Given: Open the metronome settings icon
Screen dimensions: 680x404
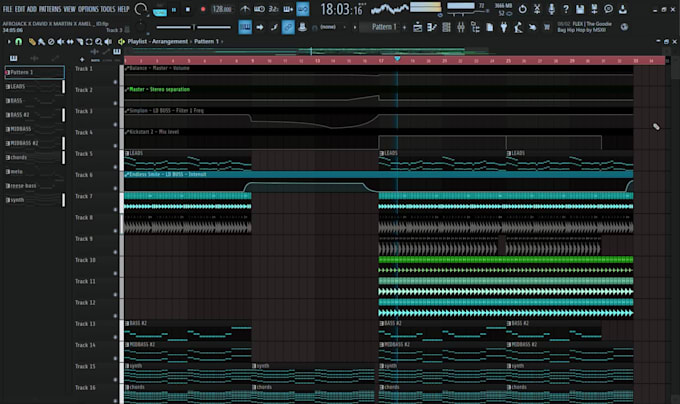Looking at the screenshot, I should [245, 9].
